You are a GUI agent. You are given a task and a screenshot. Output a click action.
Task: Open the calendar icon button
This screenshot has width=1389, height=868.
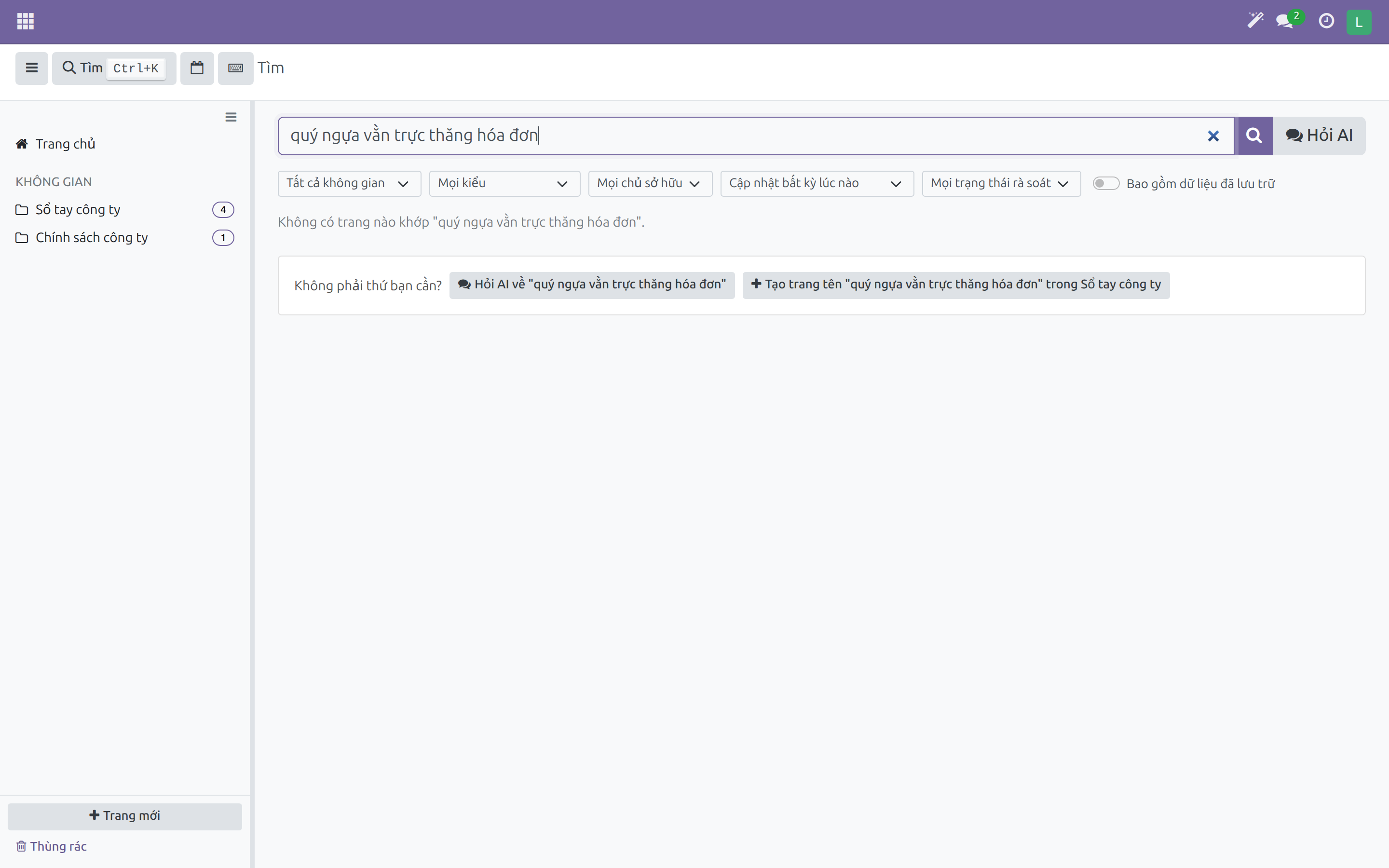pyautogui.click(x=197, y=68)
